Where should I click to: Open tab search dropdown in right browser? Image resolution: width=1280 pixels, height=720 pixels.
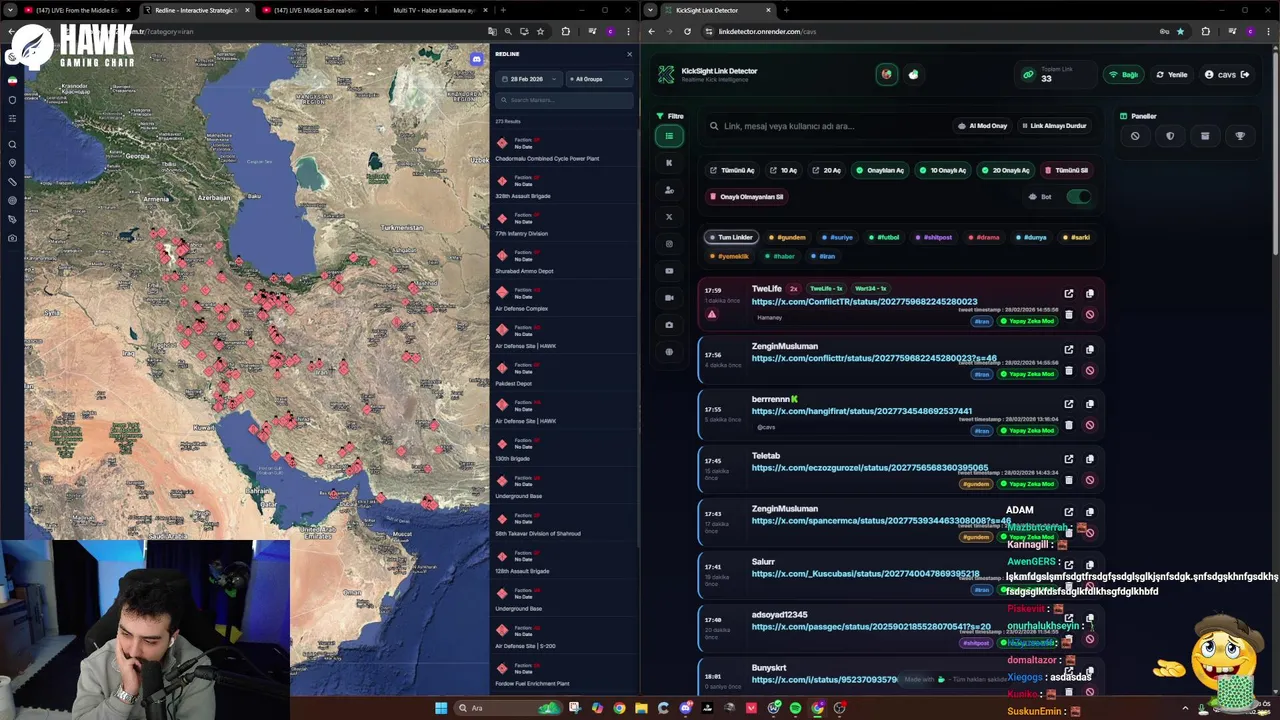[651, 10]
